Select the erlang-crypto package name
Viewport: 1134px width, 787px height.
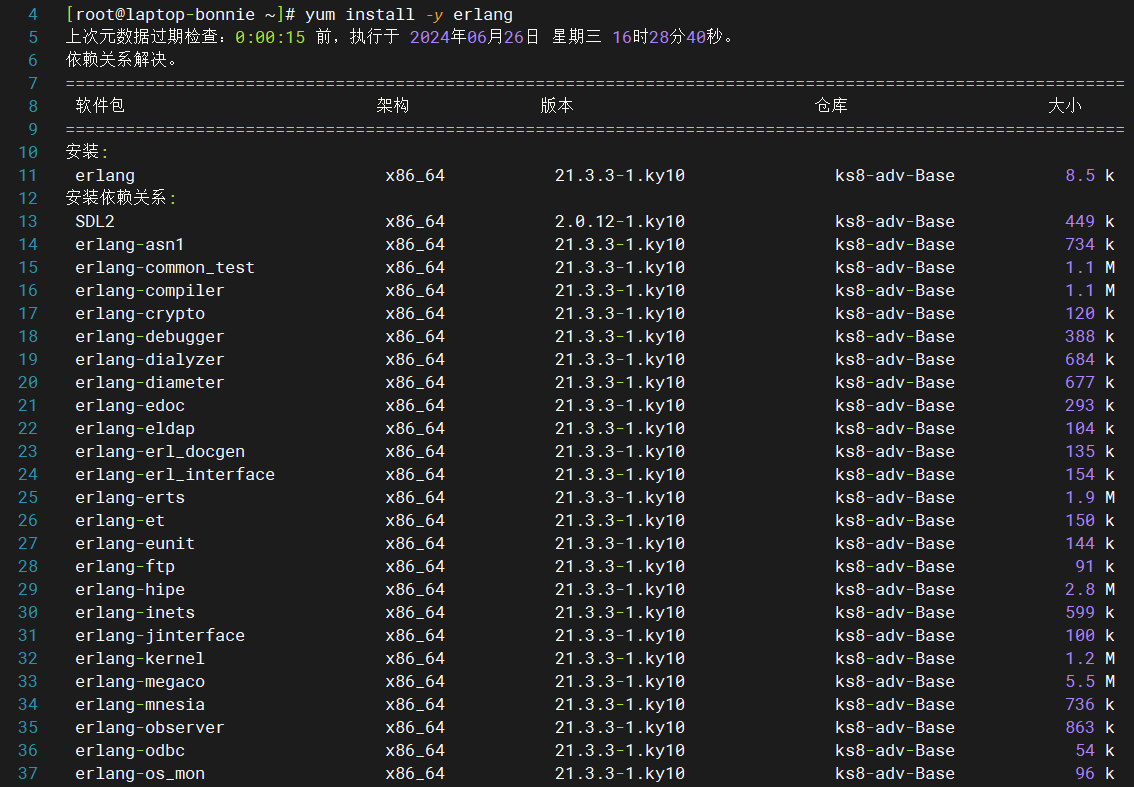coord(140,314)
